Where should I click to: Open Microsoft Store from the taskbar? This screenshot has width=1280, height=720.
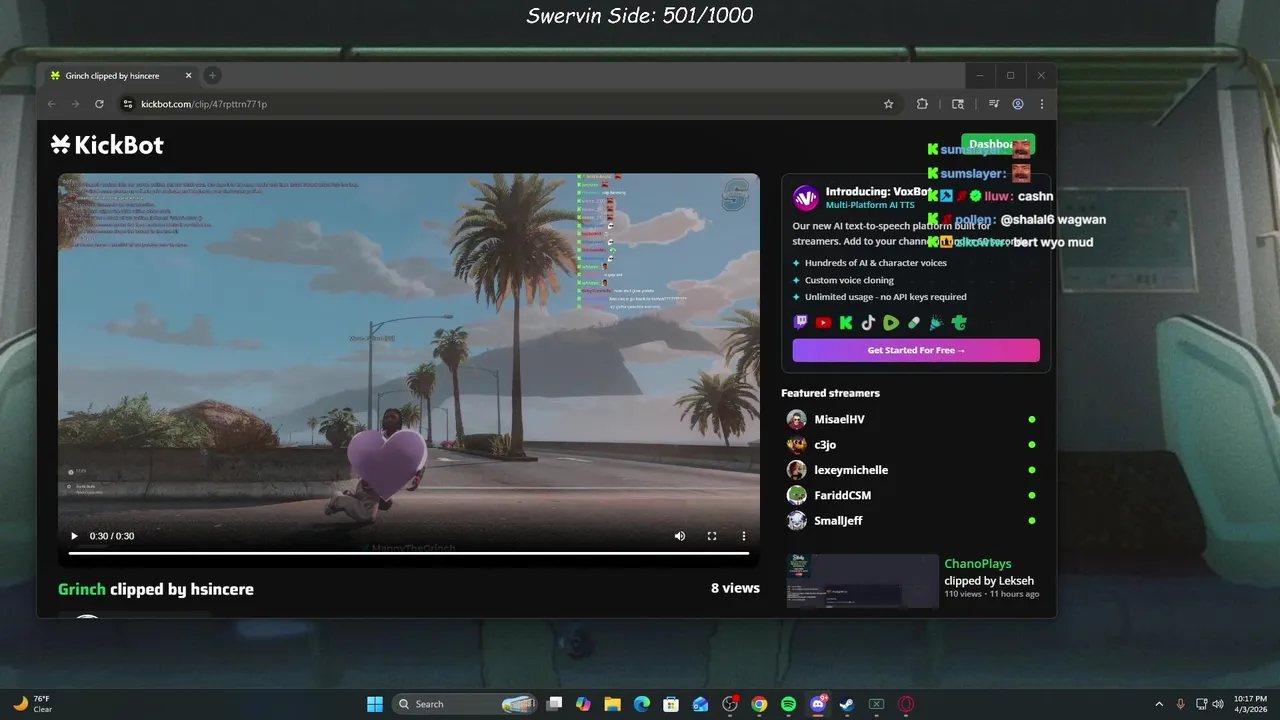point(671,704)
